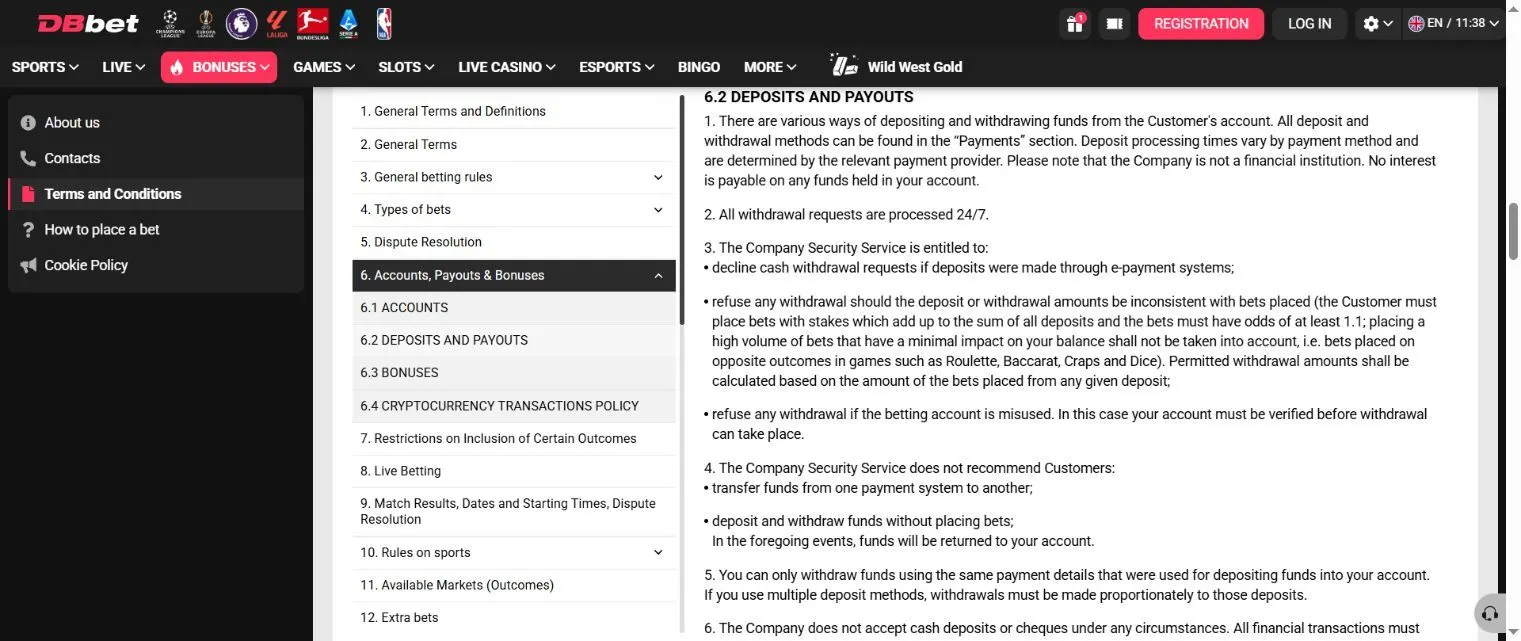Click the About us info icon
Viewport: 1521px width, 641px height.
[x=28, y=123]
